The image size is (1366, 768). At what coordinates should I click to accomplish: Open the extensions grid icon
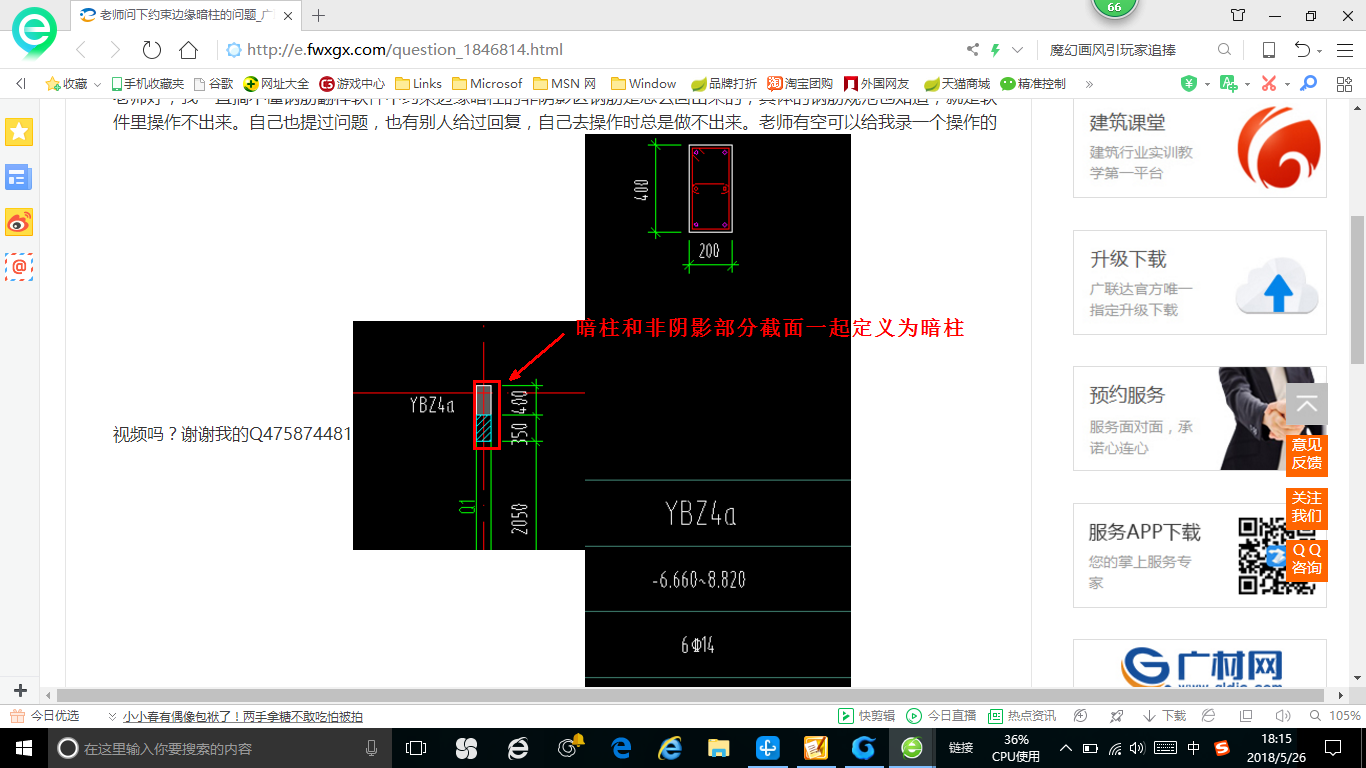pos(1343,84)
